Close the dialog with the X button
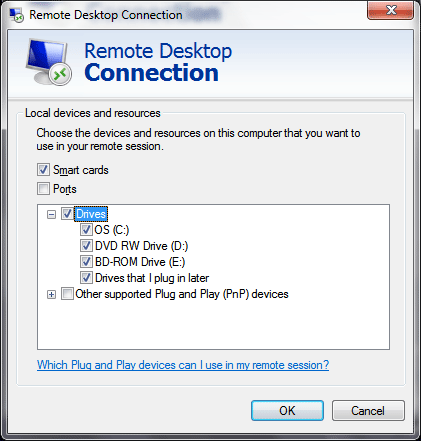421x441 pixels. [x=390, y=10]
